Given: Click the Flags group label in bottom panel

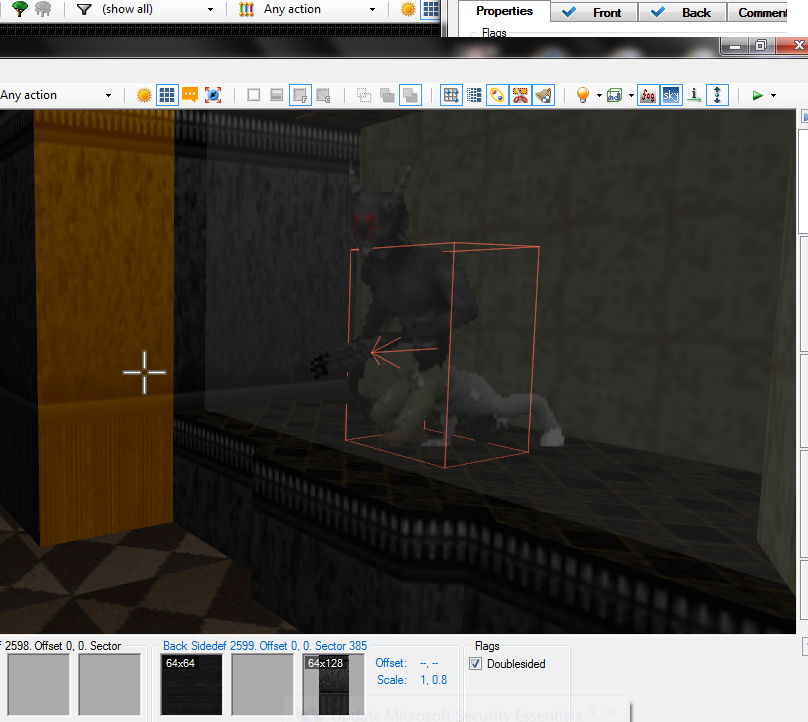Looking at the screenshot, I should point(487,646).
